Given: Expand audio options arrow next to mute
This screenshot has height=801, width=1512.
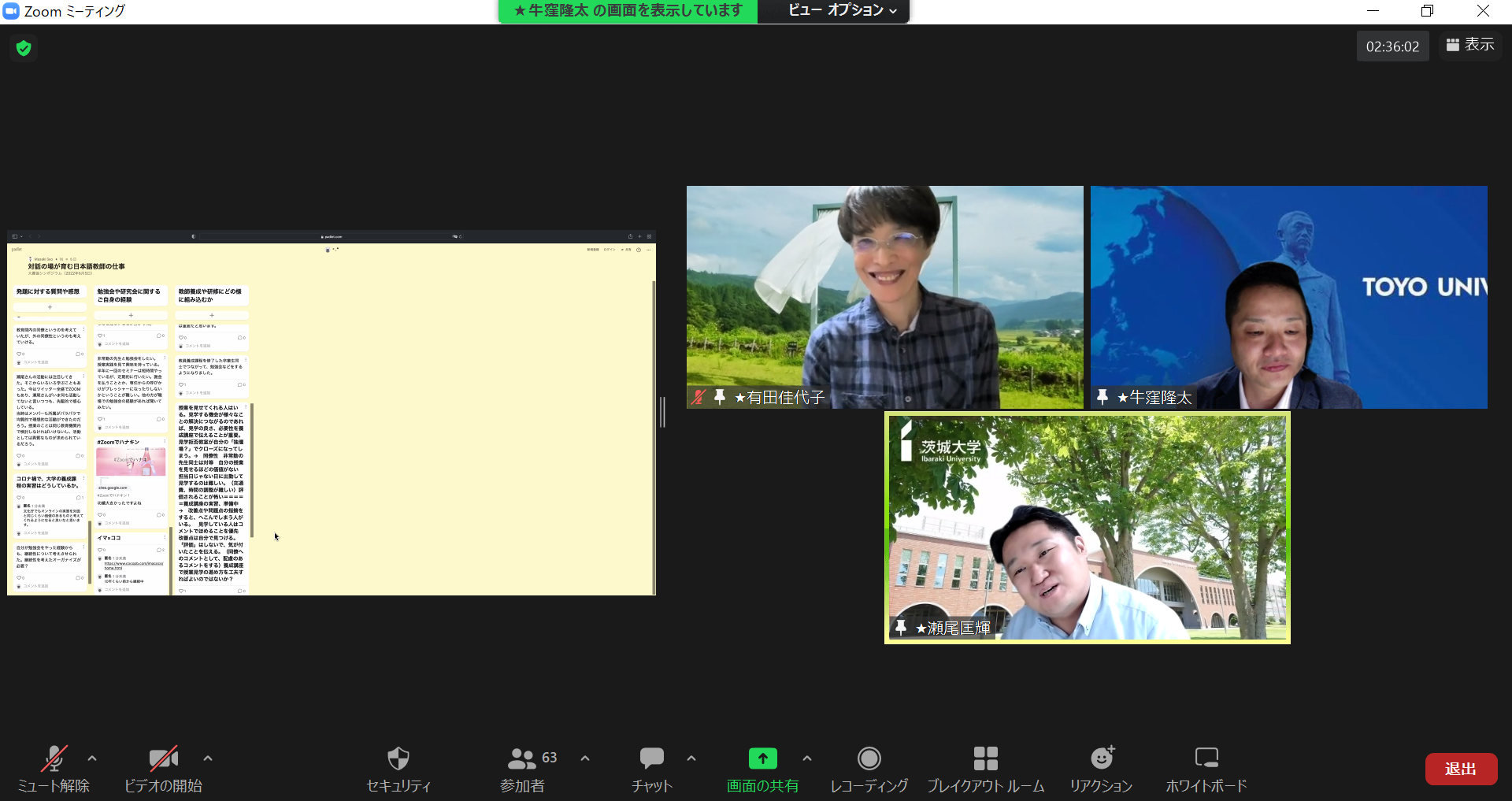Looking at the screenshot, I should (92, 758).
